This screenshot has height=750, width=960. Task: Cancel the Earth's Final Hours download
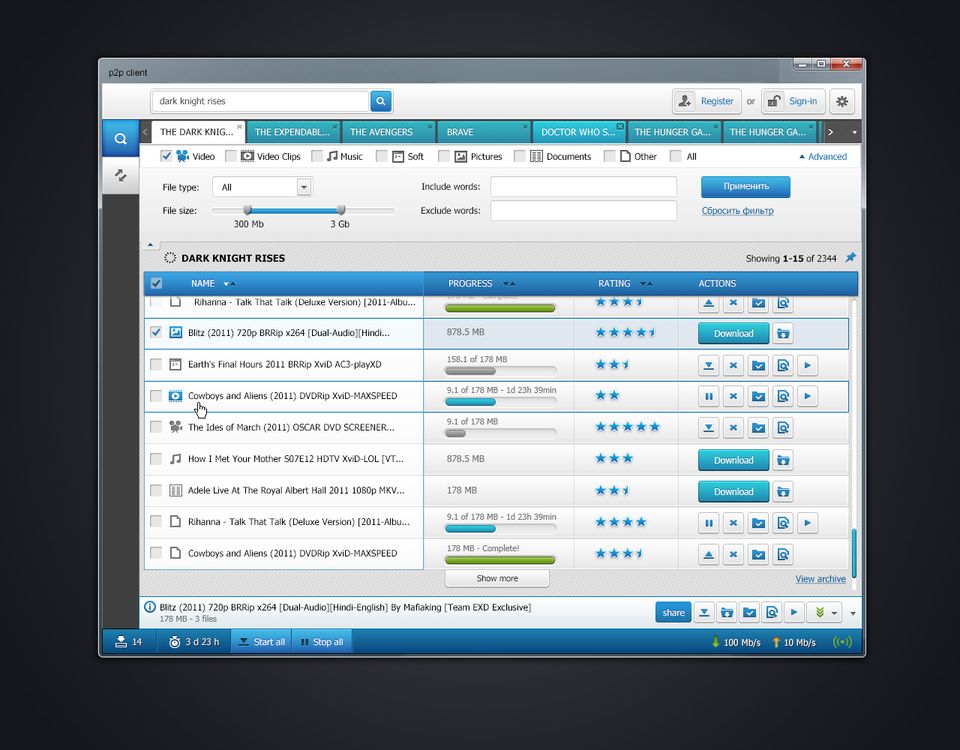click(733, 366)
